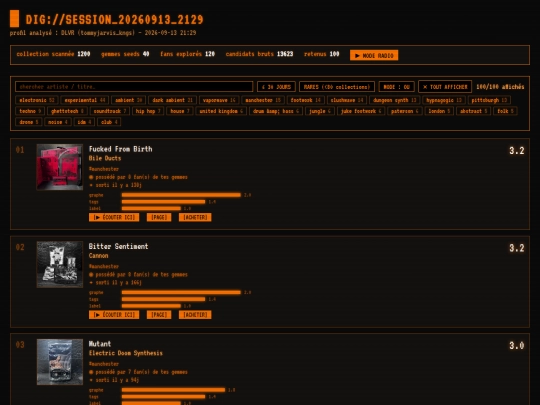Open the Bitter Sentiment album cover
The image size is (540, 405).
pos(60,264)
